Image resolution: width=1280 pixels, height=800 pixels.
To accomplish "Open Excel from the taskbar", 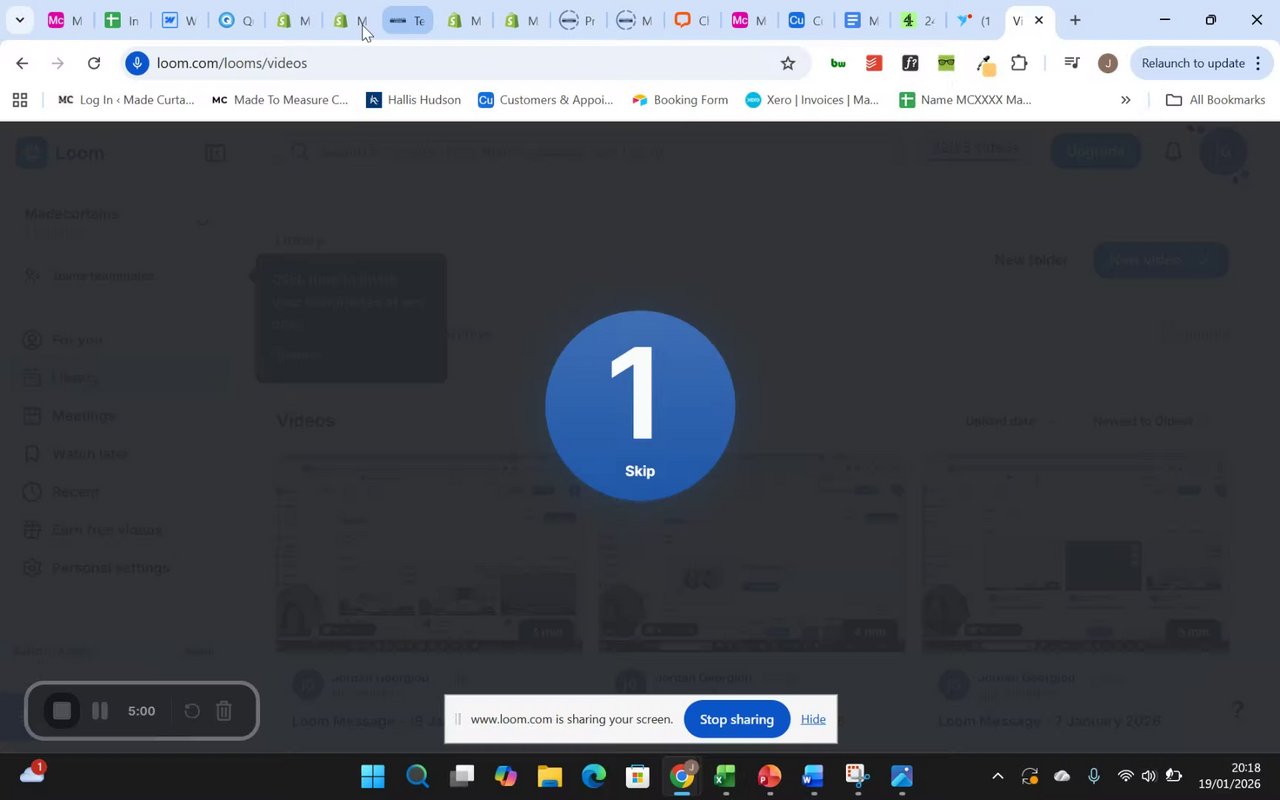I will point(725,776).
